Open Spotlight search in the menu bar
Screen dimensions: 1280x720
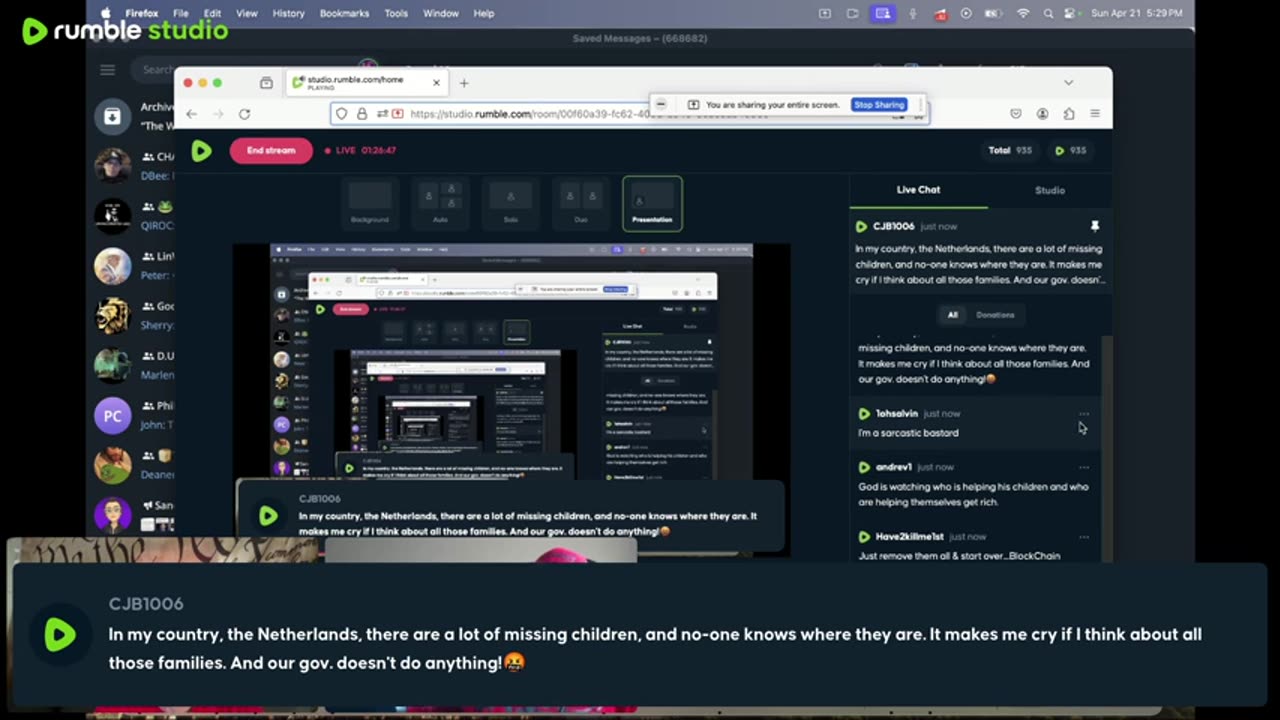pos(1048,13)
